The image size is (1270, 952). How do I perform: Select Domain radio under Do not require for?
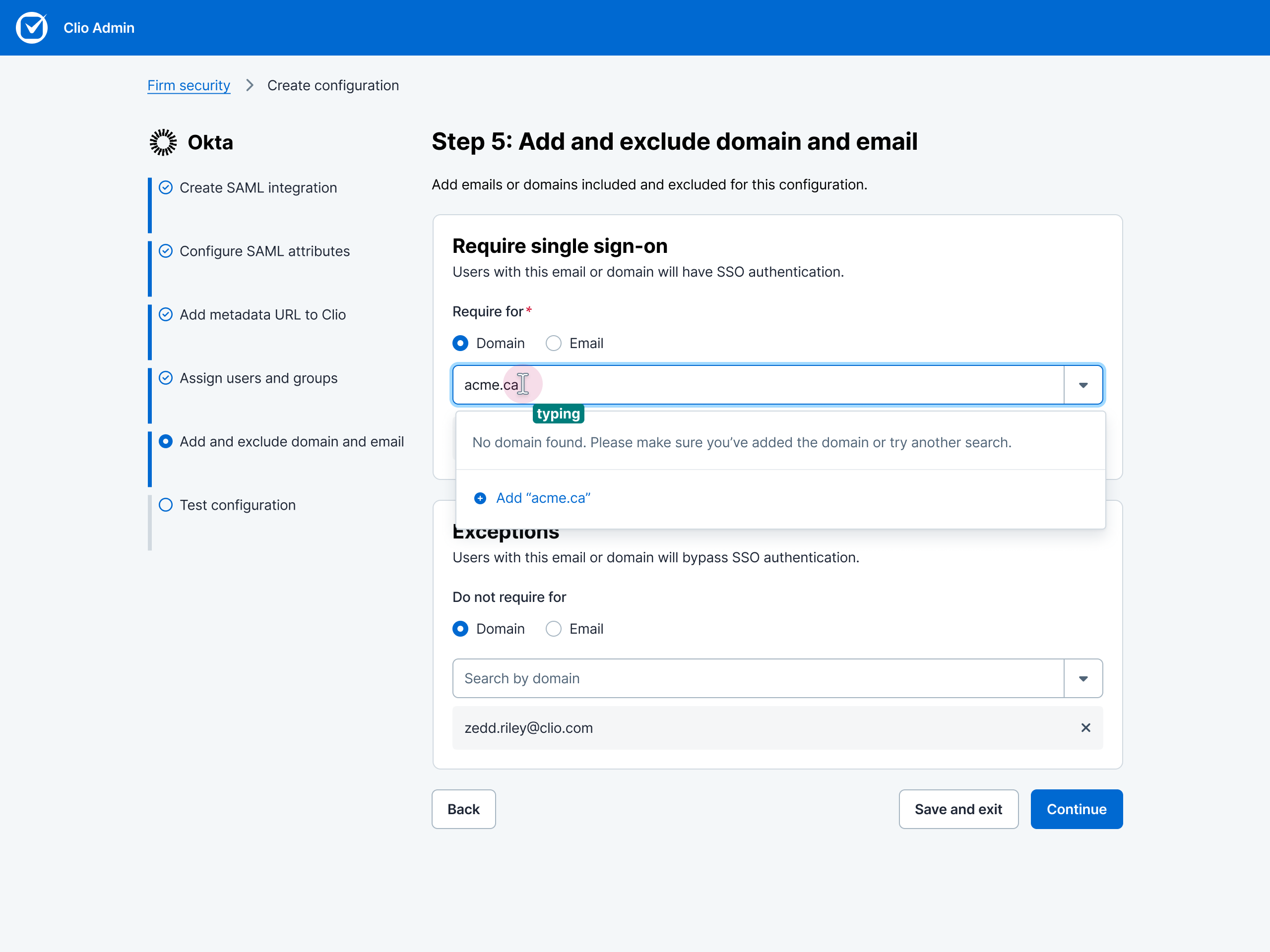coord(460,629)
